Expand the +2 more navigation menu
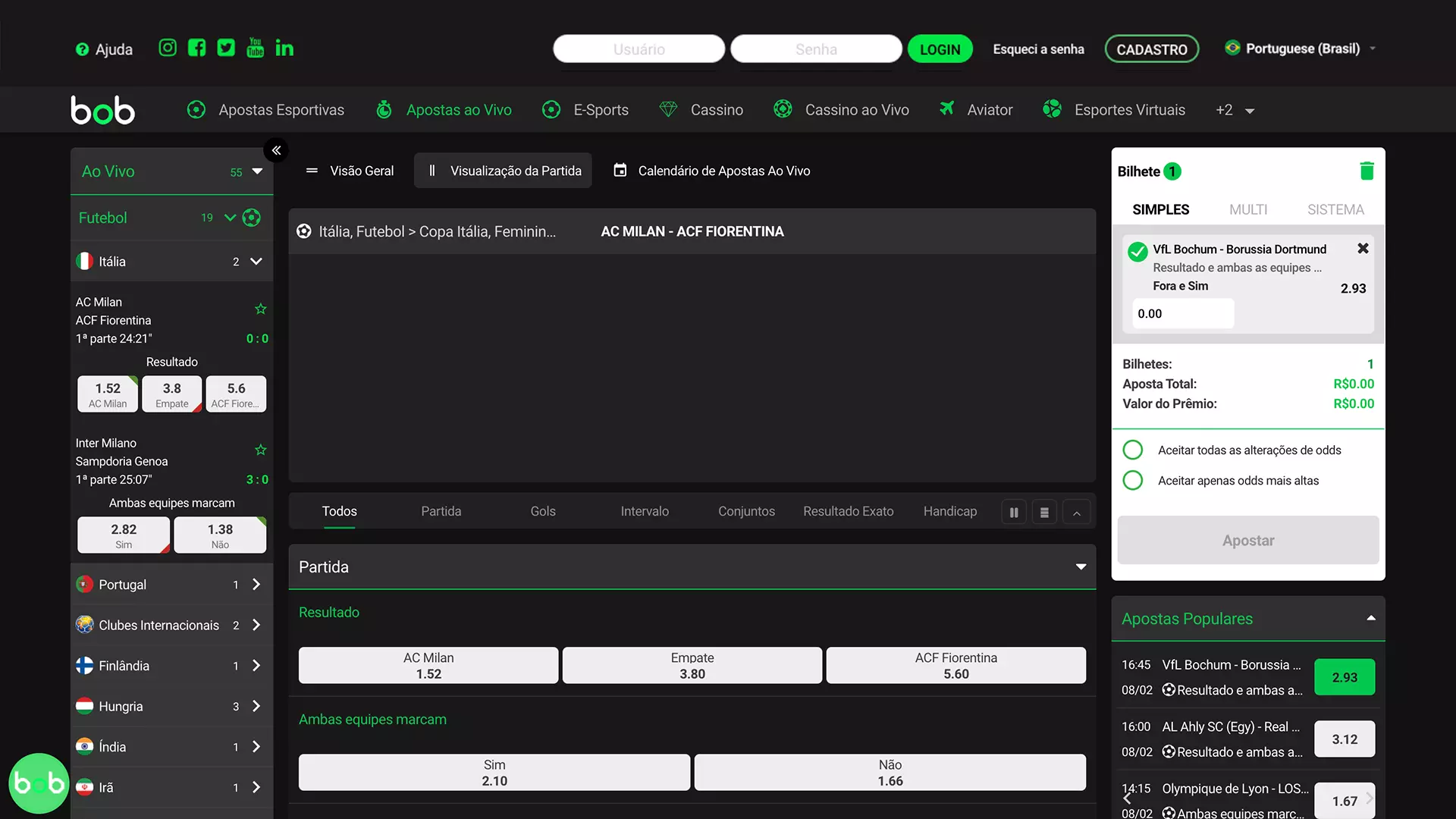The width and height of the screenshot is (1456, 819). click(1235, 110)
